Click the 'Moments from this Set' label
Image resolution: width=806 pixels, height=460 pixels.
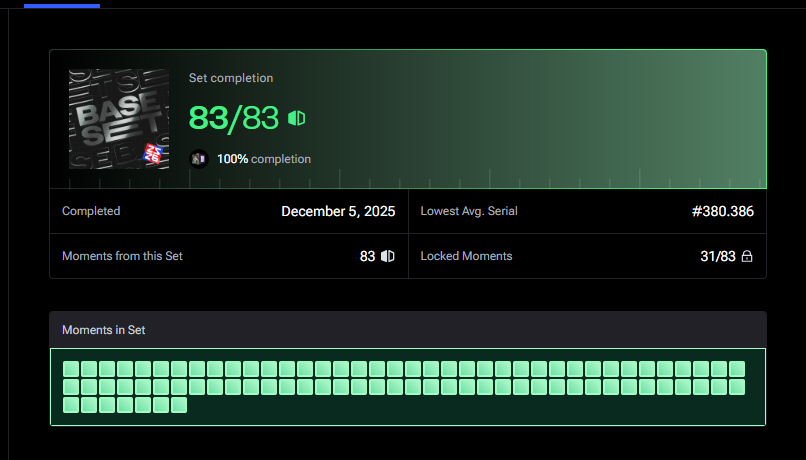pyautogui.click(x=122, y=256)
